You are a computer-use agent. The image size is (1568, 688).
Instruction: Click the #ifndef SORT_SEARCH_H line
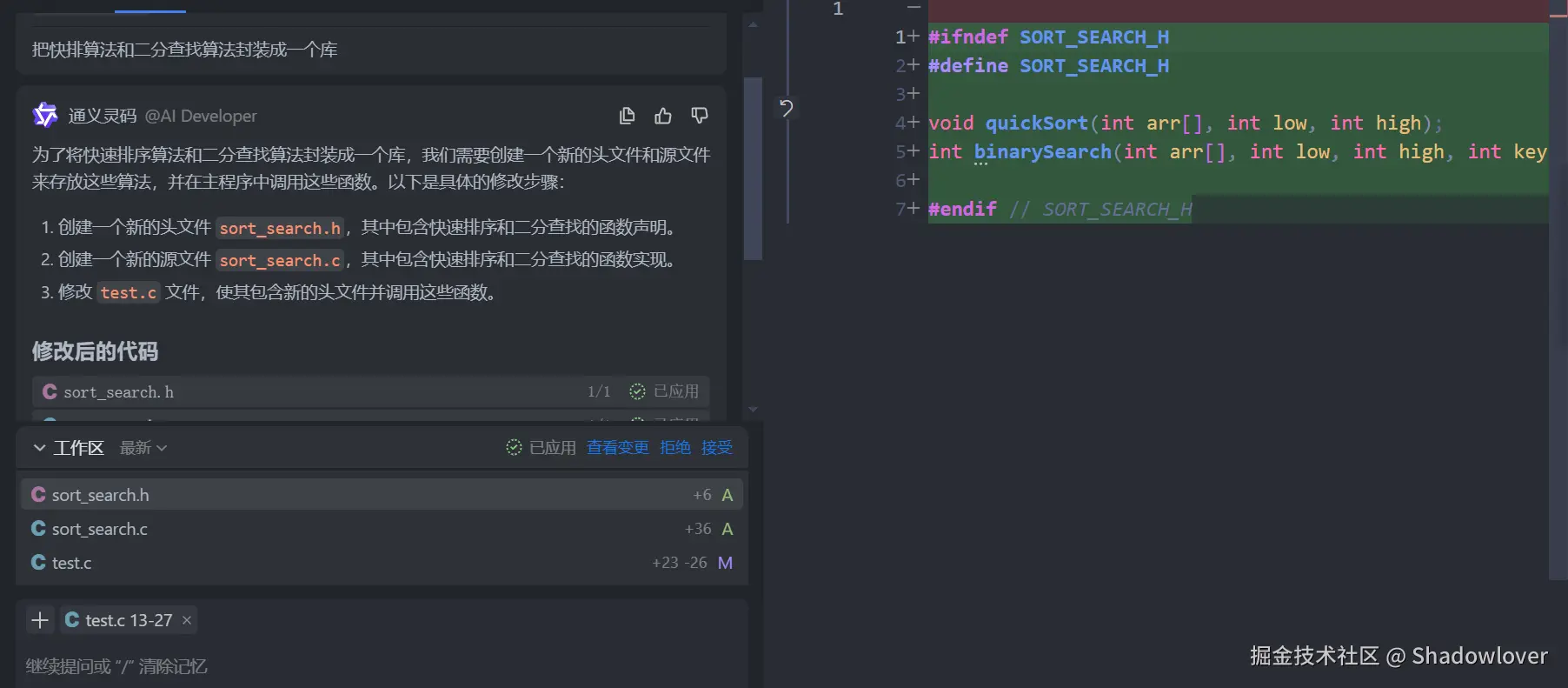click(1048, 37)
